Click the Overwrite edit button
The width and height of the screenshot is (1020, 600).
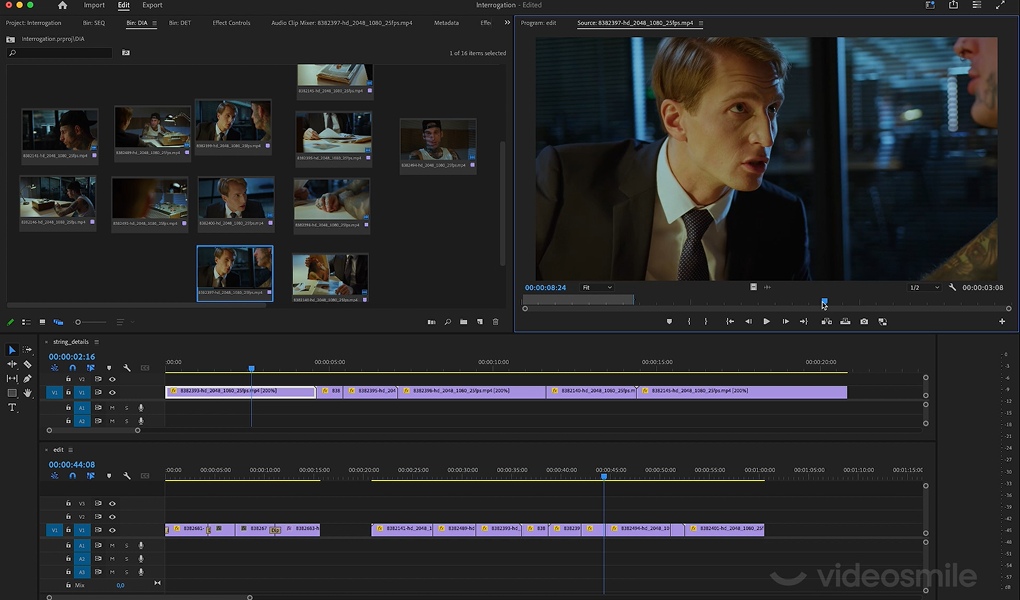pyautogui.click(x=845, y=321)
